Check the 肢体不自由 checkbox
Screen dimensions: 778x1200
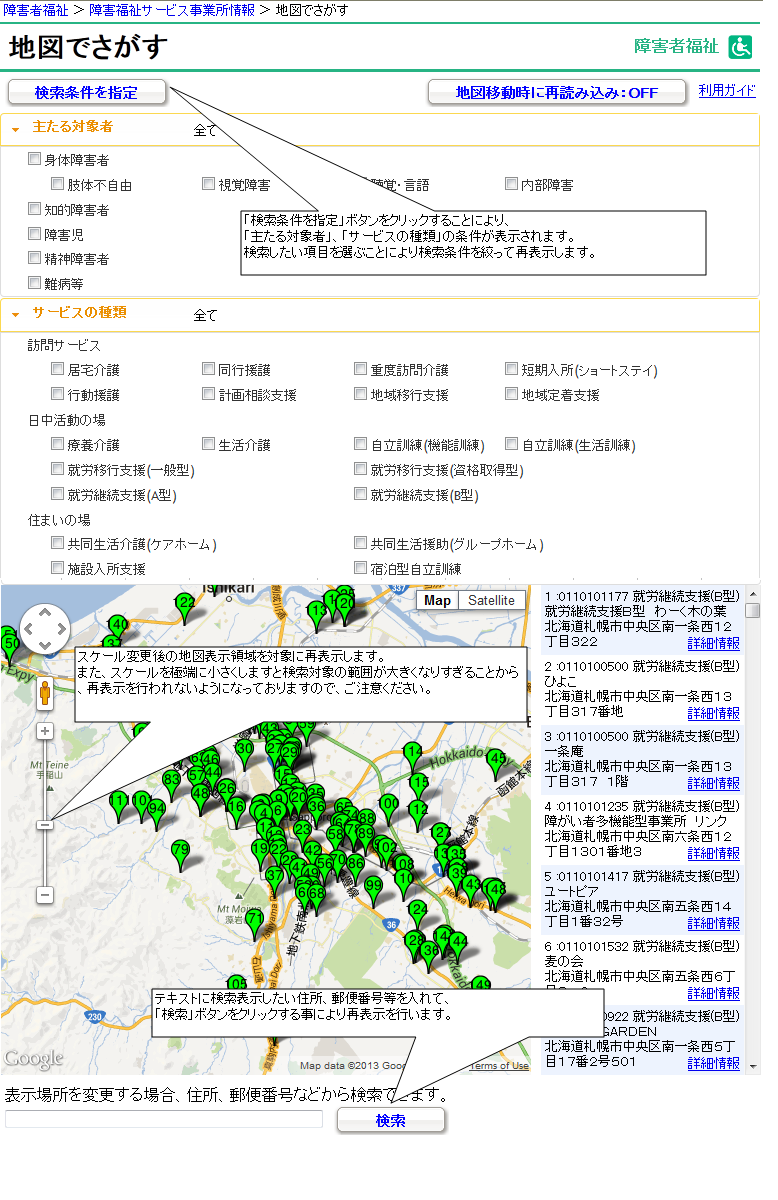58,184
